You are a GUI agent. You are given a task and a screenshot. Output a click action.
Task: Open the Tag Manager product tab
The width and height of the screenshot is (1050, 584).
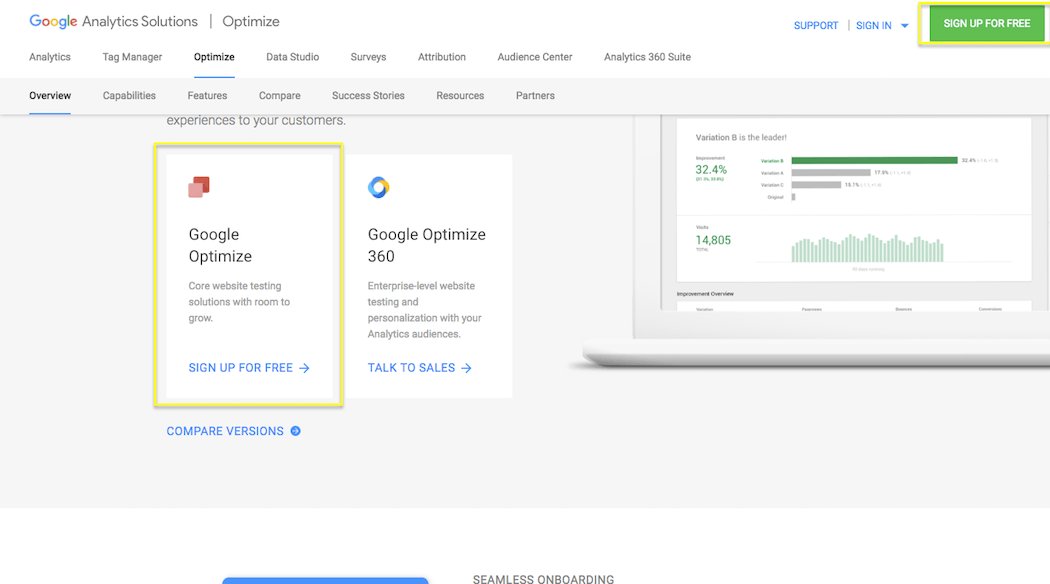pyautogui.click(x=132, y=57)
